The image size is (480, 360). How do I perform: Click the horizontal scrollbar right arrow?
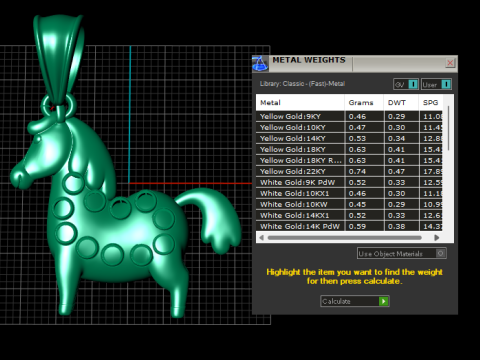pos(437,238)
